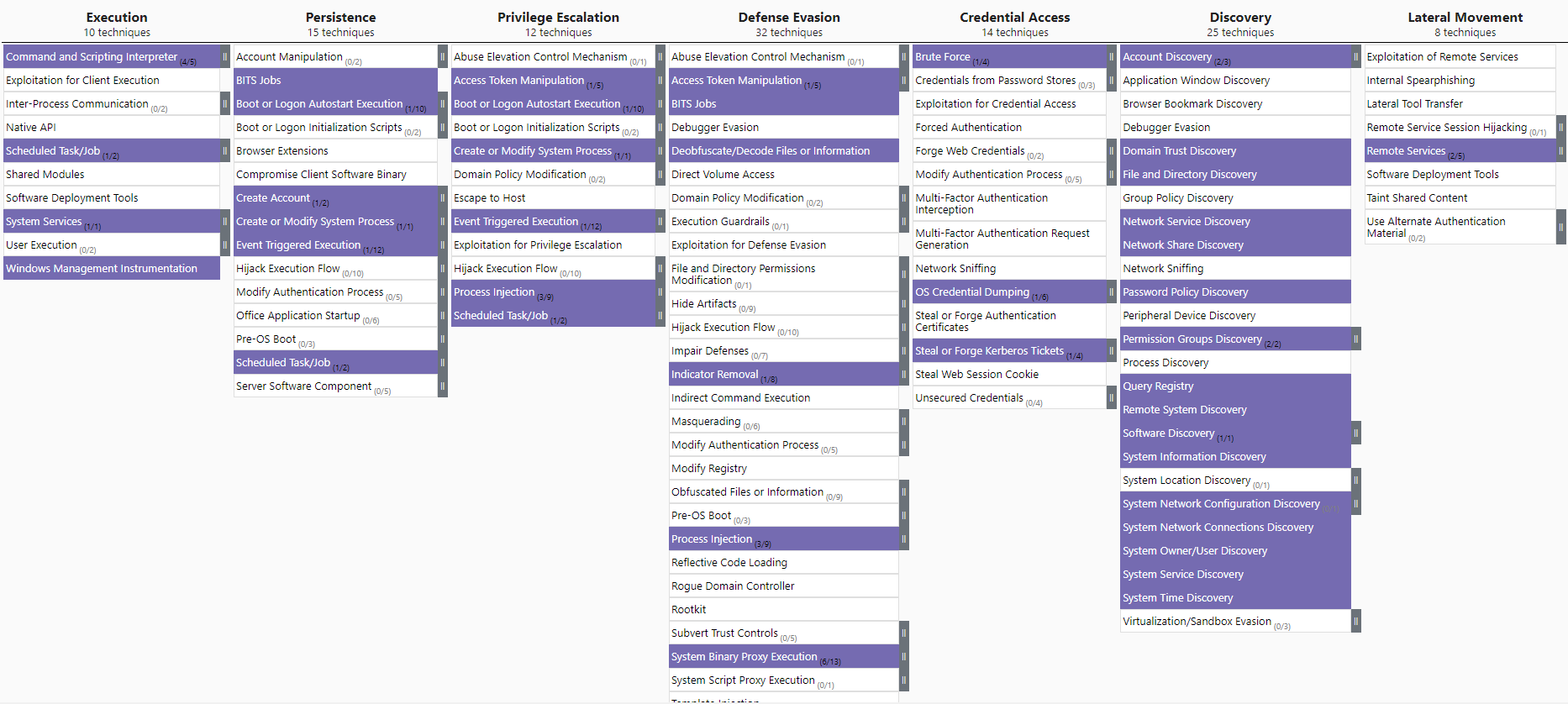Select the Query Registry technique cell
This screenshot has width=1568, height=704.
coord(1235,386)
